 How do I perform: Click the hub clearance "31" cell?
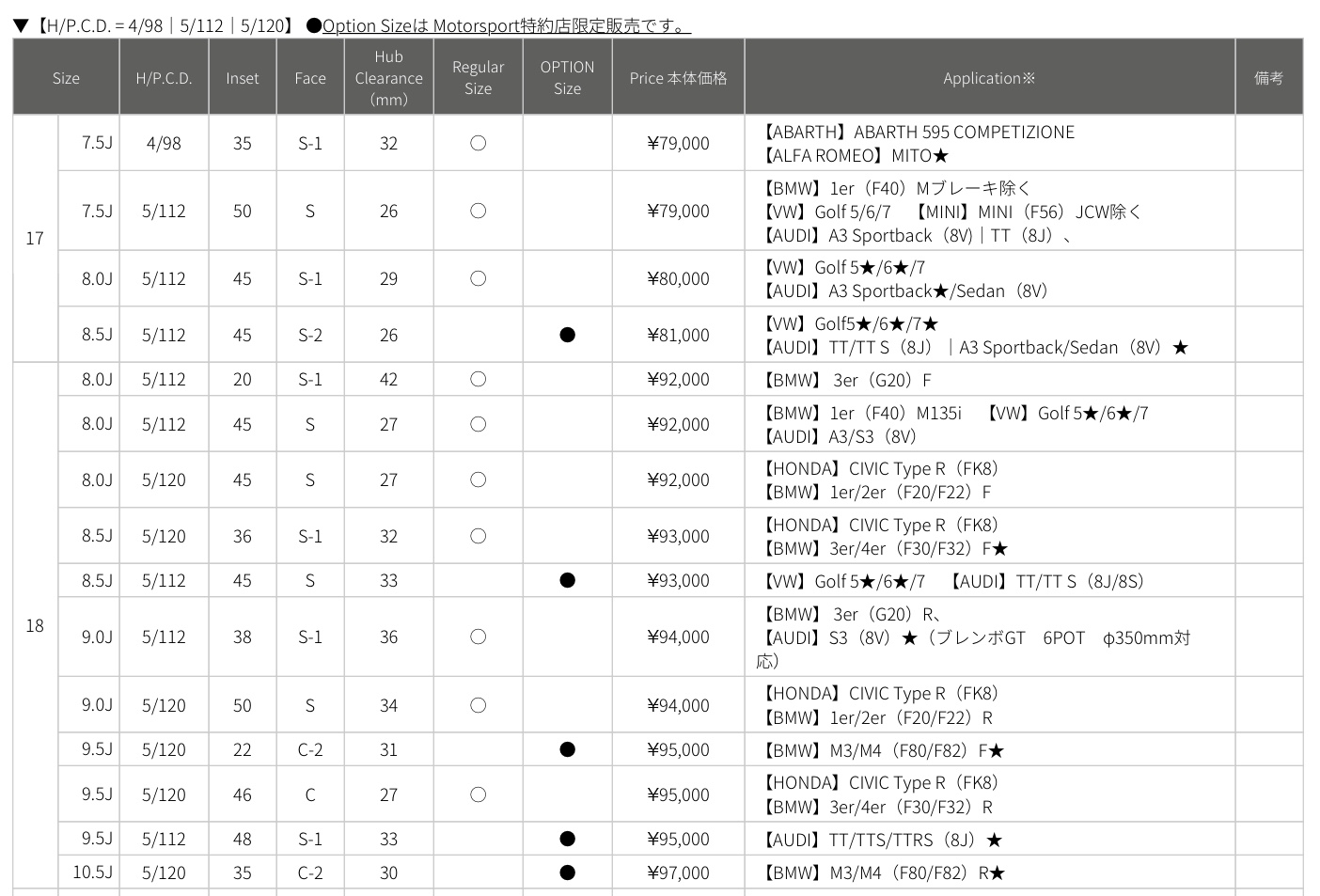click(388, 749)
